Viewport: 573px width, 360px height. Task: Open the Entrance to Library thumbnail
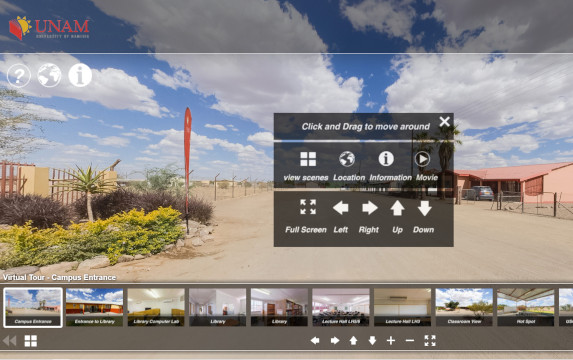click(95, 307)
